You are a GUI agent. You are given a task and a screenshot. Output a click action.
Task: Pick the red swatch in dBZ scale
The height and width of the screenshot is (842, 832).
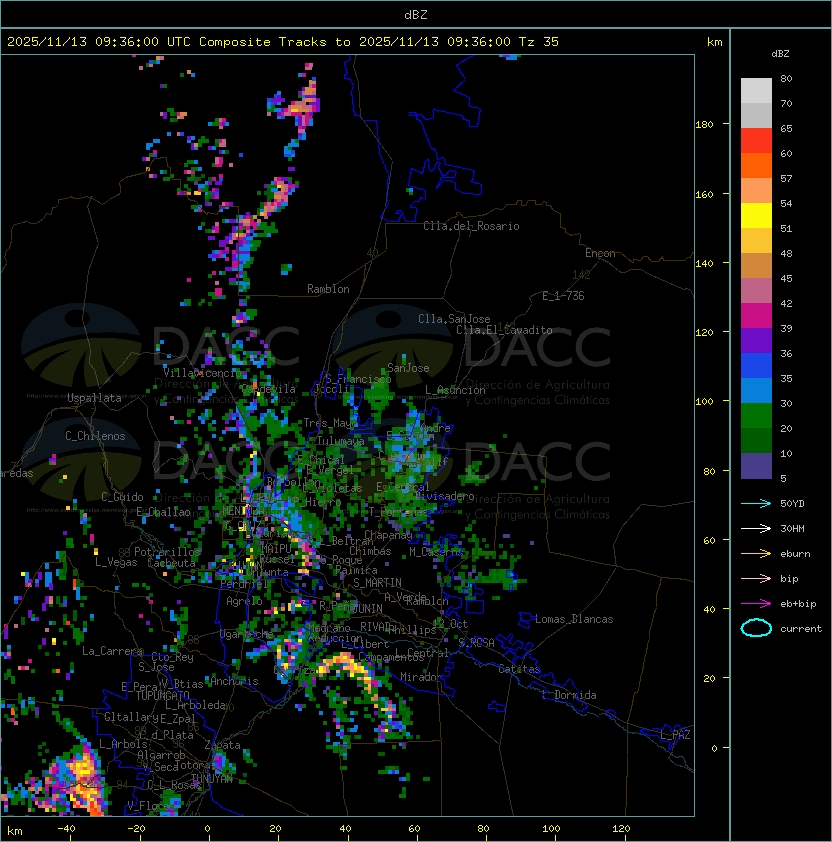tap(756, 141)
